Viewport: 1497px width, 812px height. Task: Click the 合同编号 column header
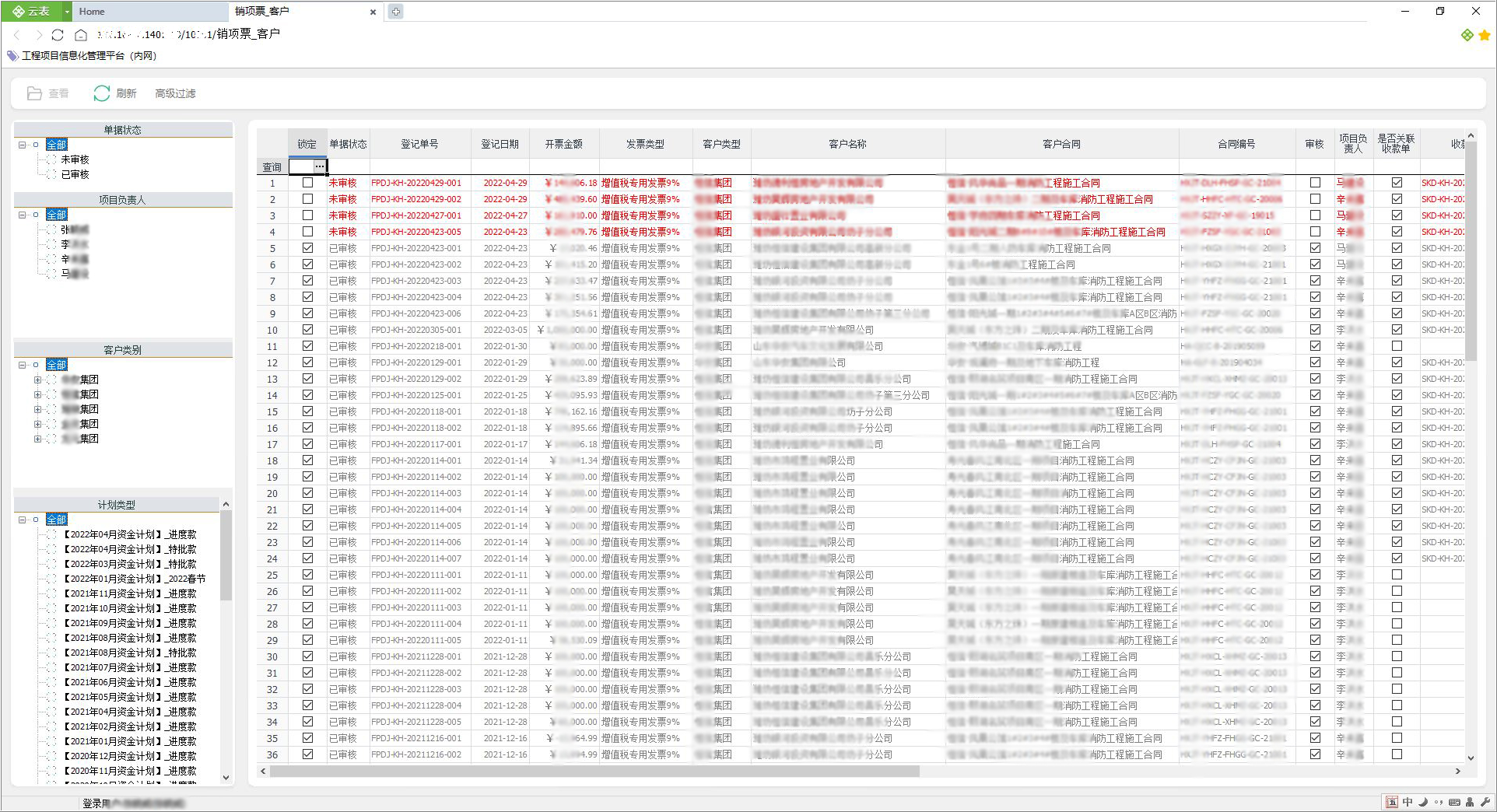click(x=1236, y=144)
